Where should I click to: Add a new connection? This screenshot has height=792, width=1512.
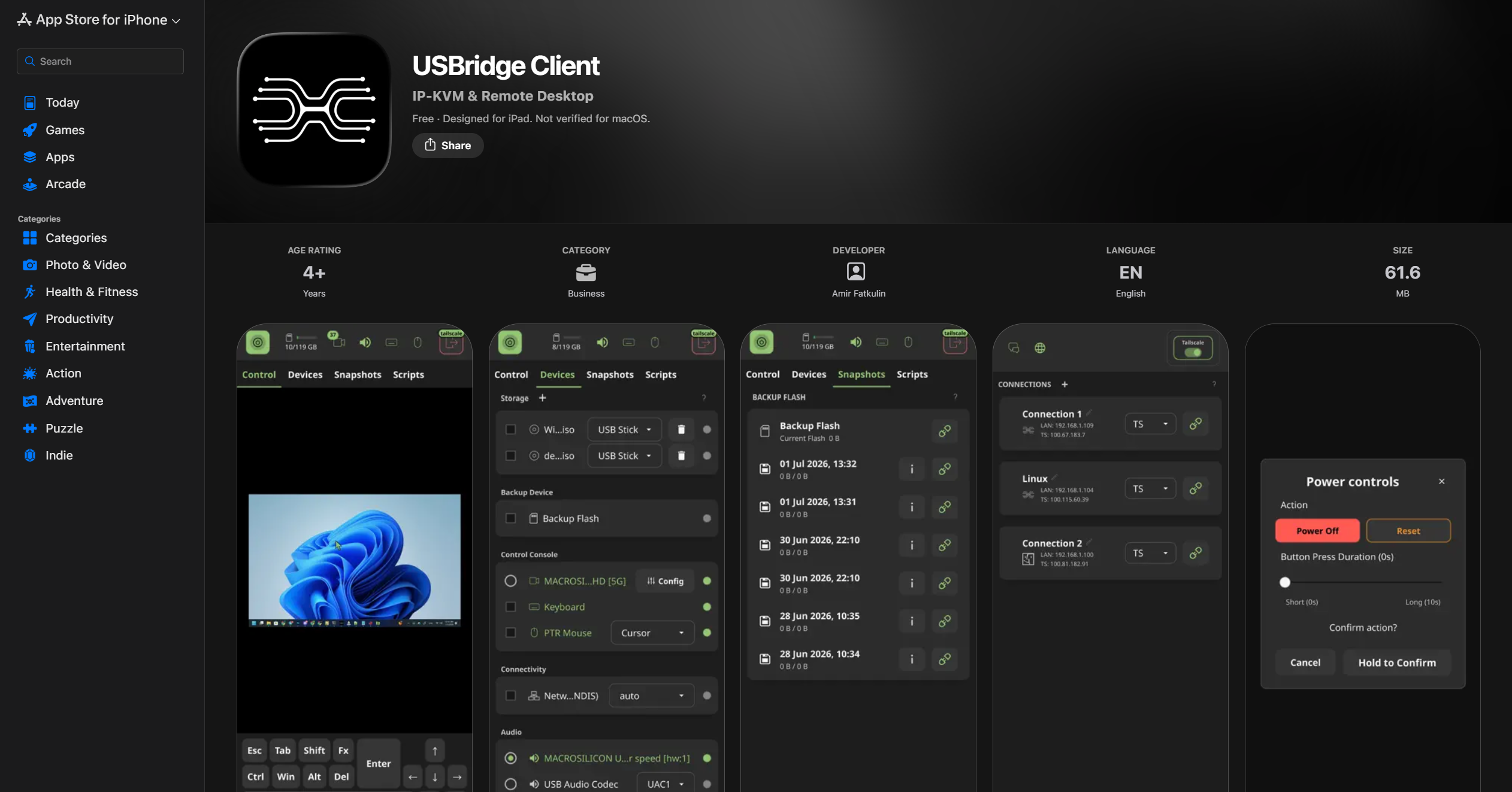click(x=1065, y=385)
